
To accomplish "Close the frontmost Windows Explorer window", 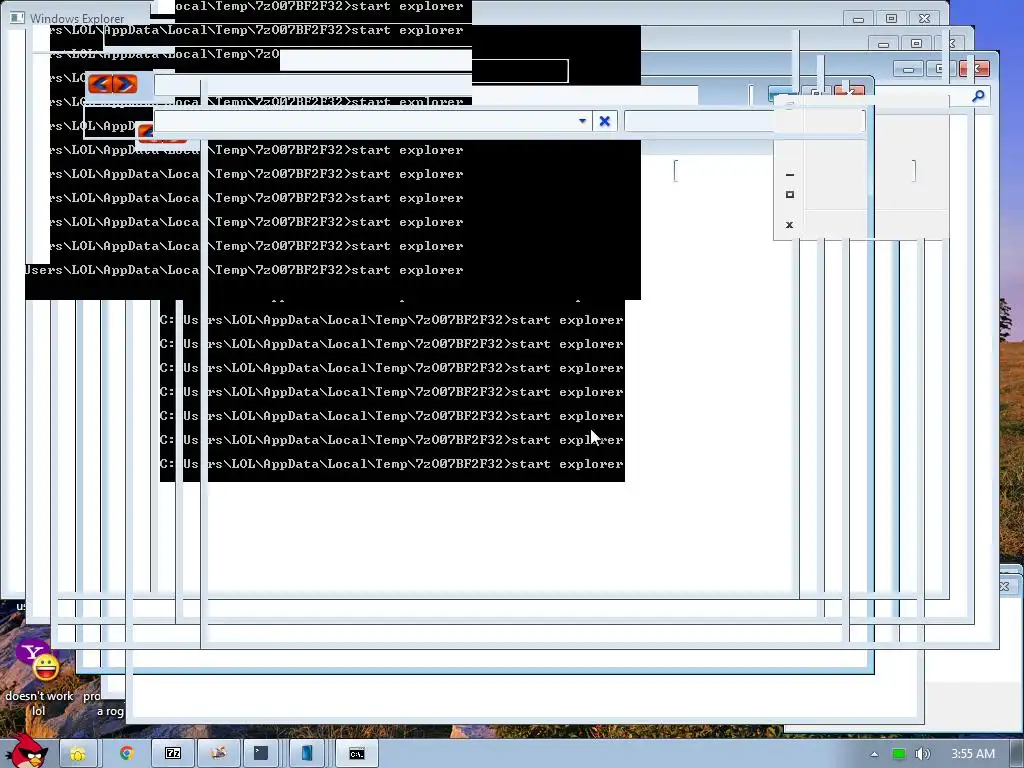I will (924, 19).
